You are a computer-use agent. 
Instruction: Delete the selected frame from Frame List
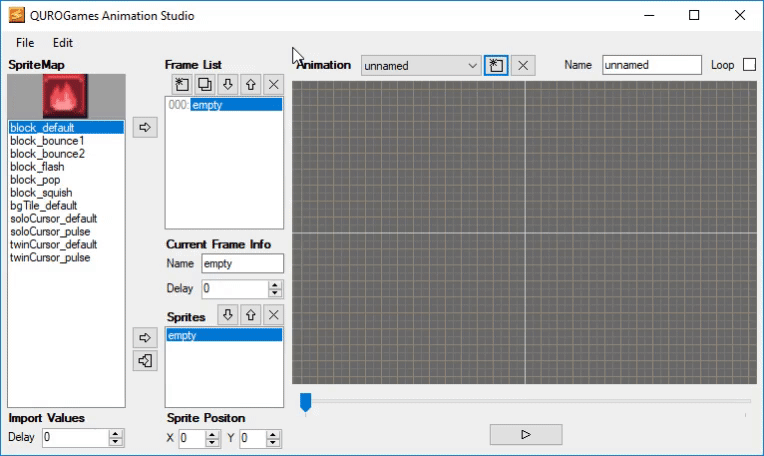(x=273, y=84)
